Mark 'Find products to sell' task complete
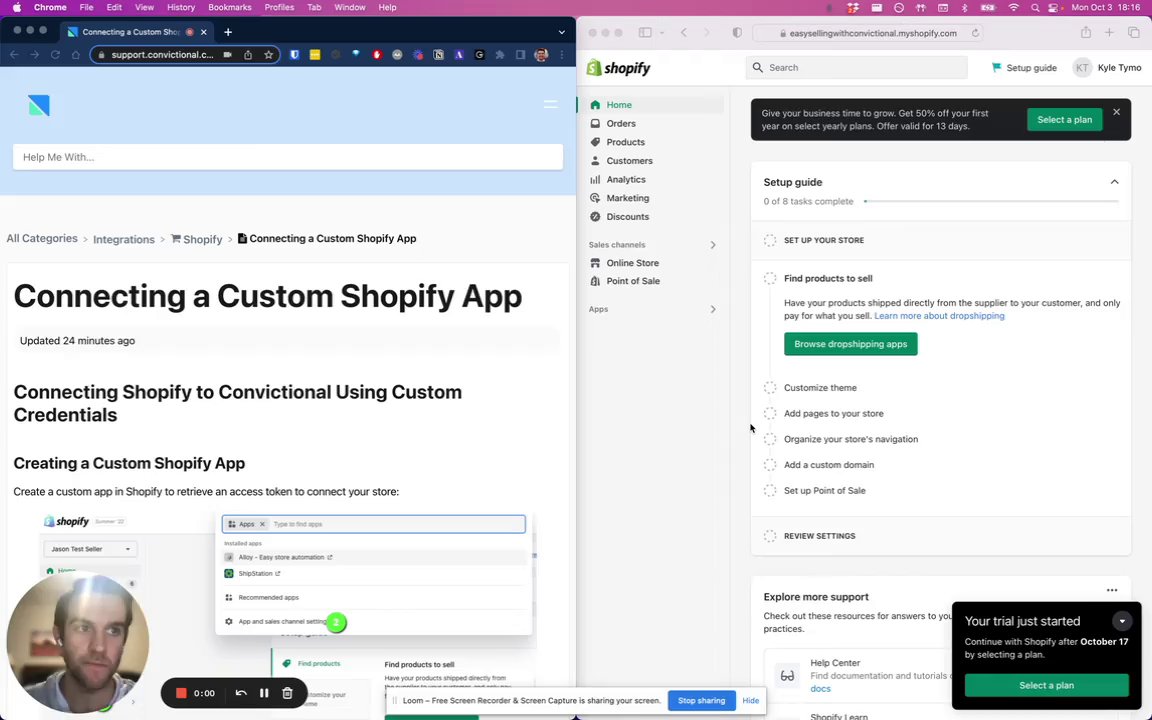The image size is (1152, 720). pyautogui.click(x=770, y=278)
